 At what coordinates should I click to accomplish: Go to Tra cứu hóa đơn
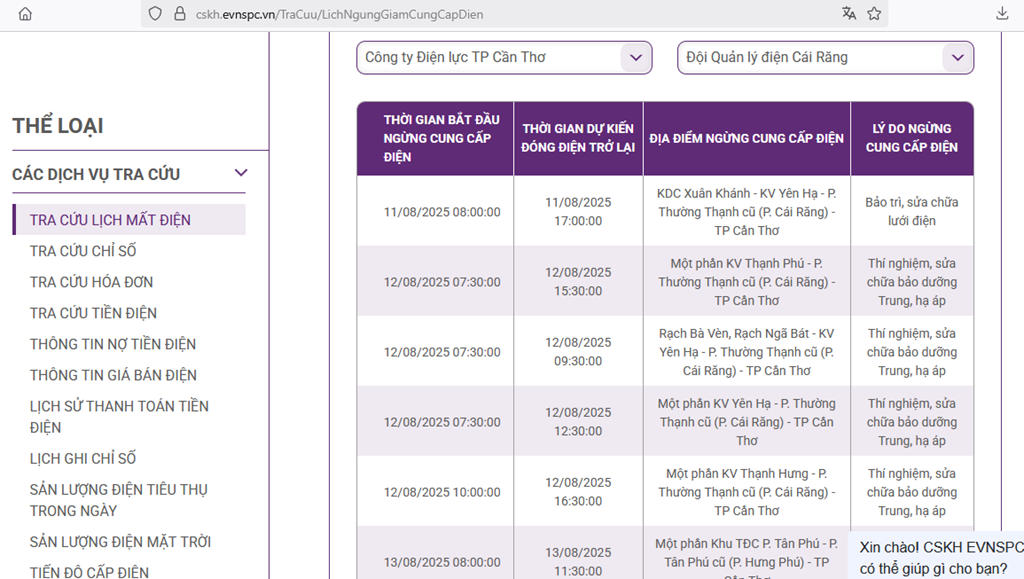click(91, 282)
